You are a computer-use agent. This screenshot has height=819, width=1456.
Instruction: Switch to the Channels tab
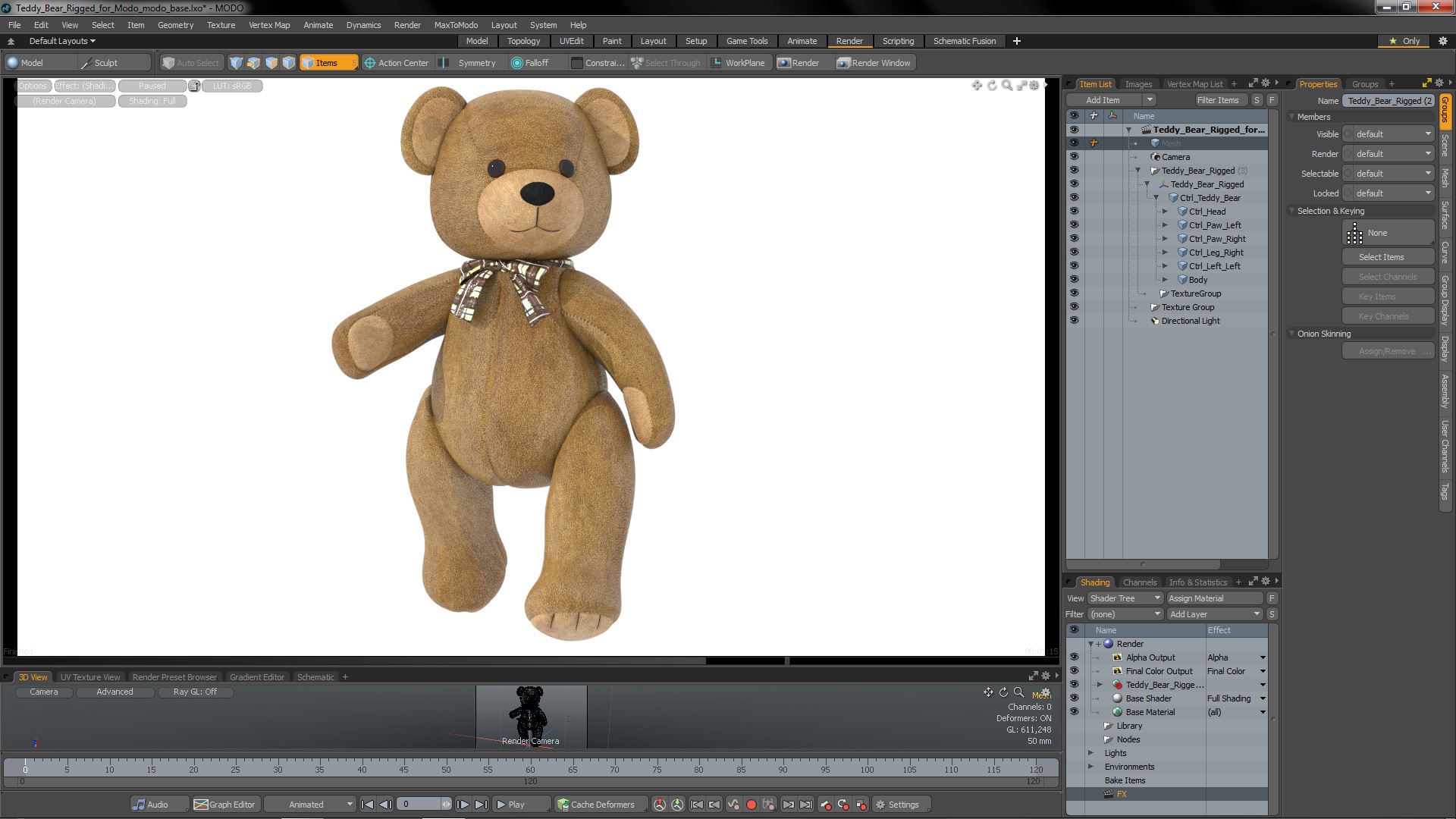1139,582
